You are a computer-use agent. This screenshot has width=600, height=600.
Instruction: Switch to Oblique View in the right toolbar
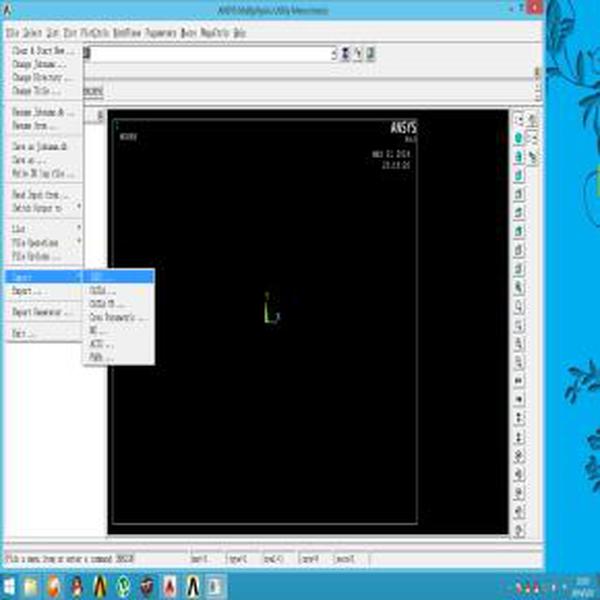pyautogui.click(x=518, y=157)
